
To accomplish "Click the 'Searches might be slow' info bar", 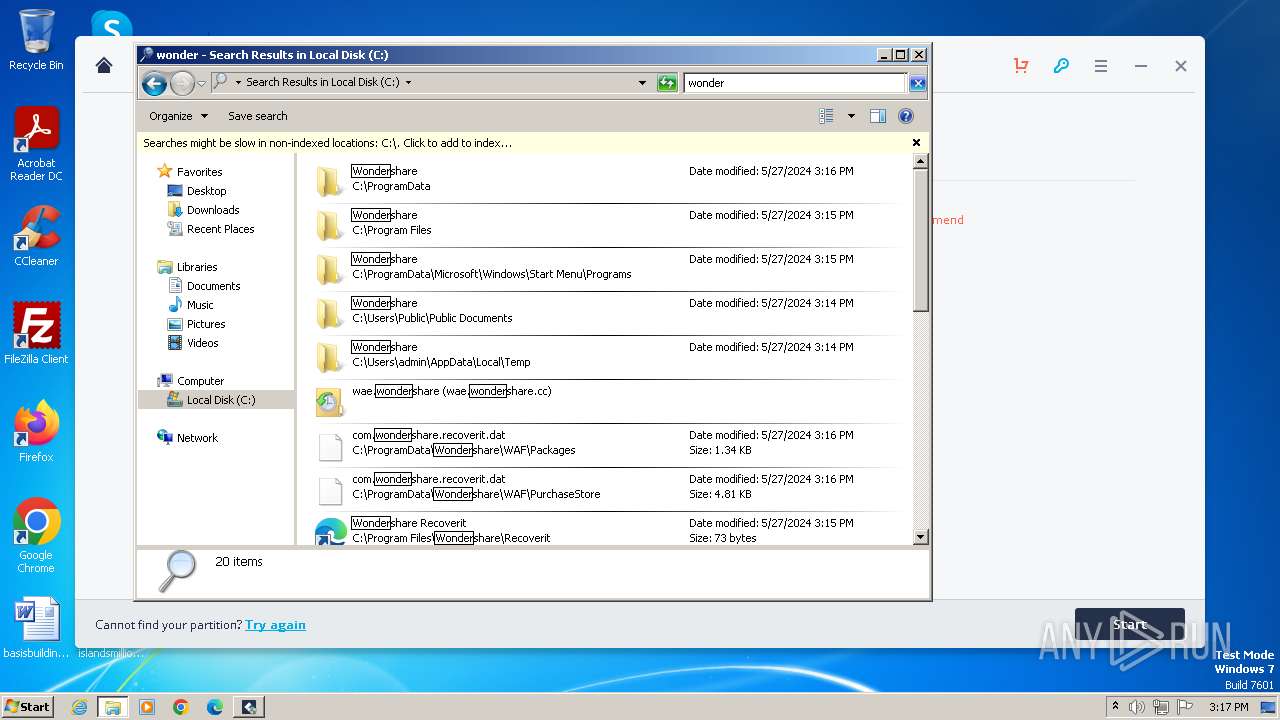I will (x=533, y=143).
